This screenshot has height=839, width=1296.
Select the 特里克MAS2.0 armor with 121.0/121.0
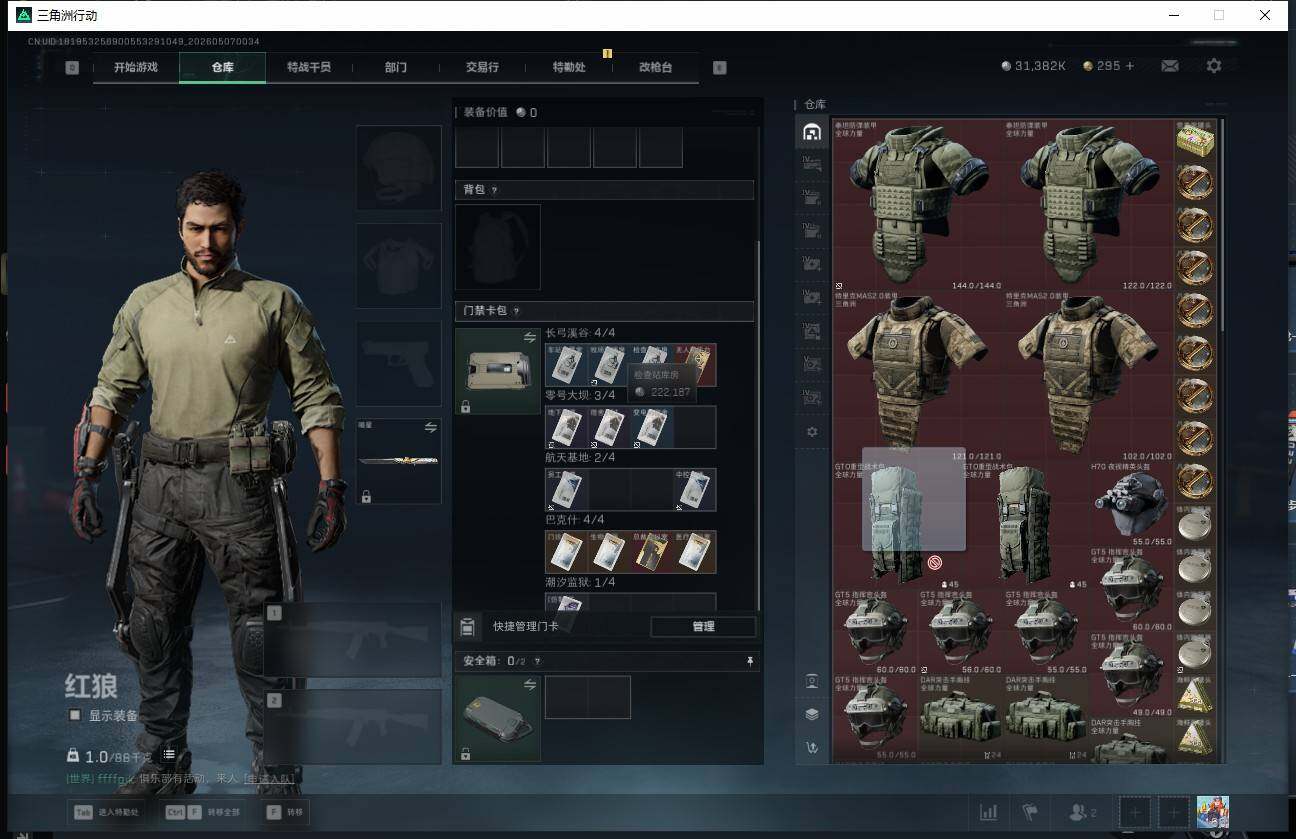tap(918, 376)
